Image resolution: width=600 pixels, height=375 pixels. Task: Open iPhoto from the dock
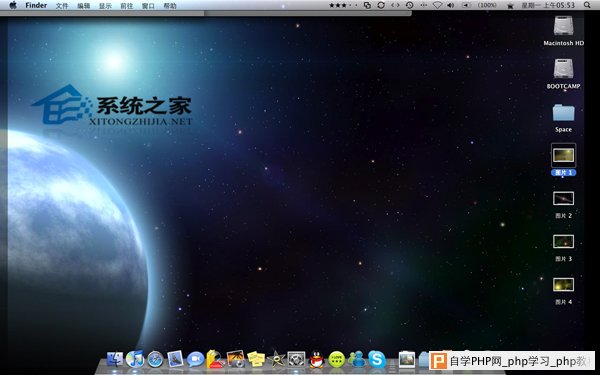coord(236,359)
